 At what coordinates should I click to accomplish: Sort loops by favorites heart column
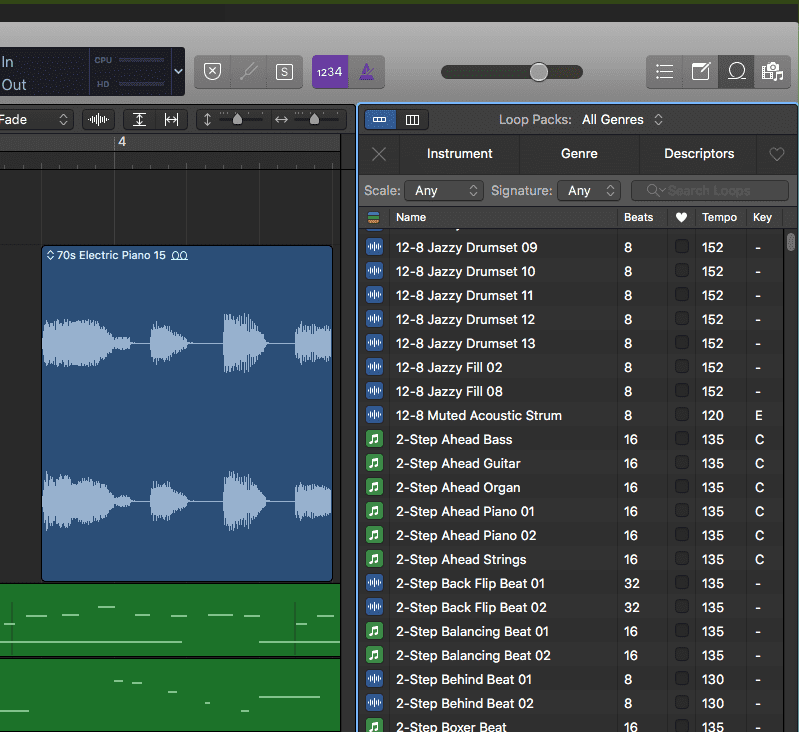[681, 218]
